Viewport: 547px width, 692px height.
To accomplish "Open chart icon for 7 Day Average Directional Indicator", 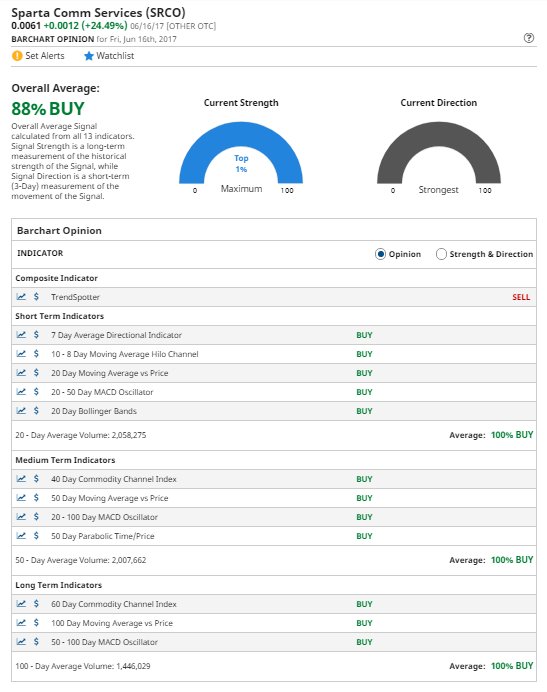I will click(21, 335).
